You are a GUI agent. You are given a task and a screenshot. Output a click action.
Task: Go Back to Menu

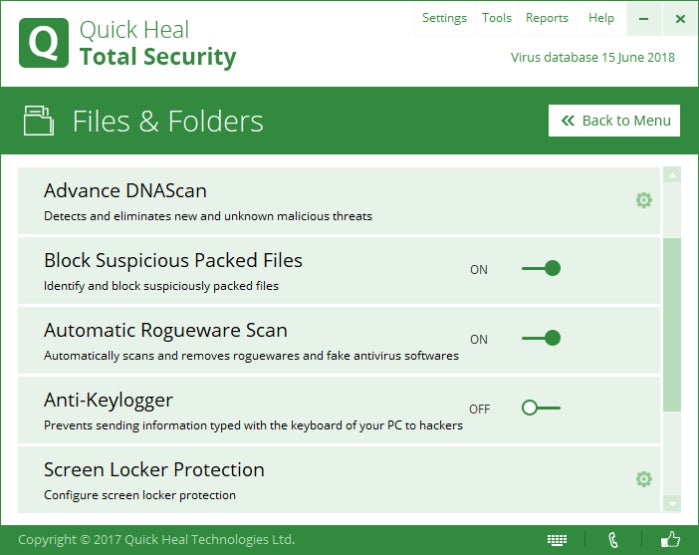tap(614, 120)
